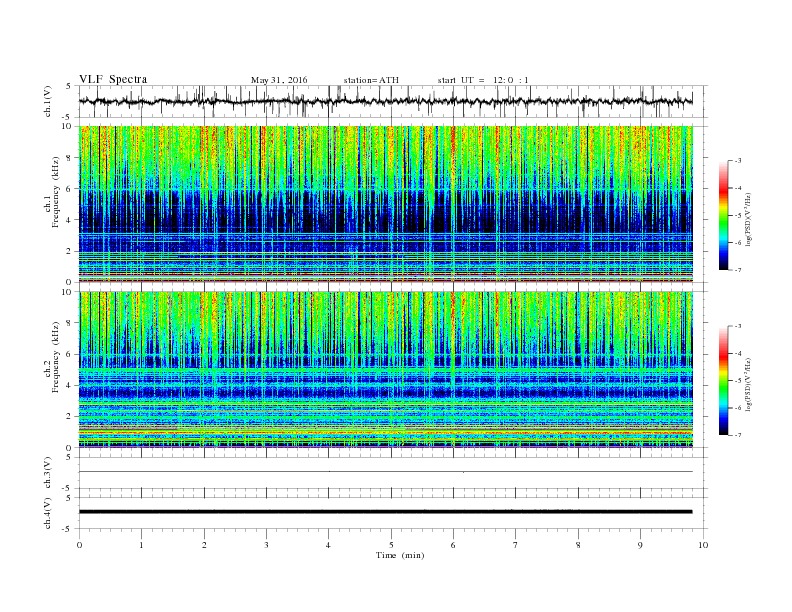Image resolution: width=792 pixels, height=612 pixels.
Task: Click the "6" tick on the time axis
Action: (453, 545)
